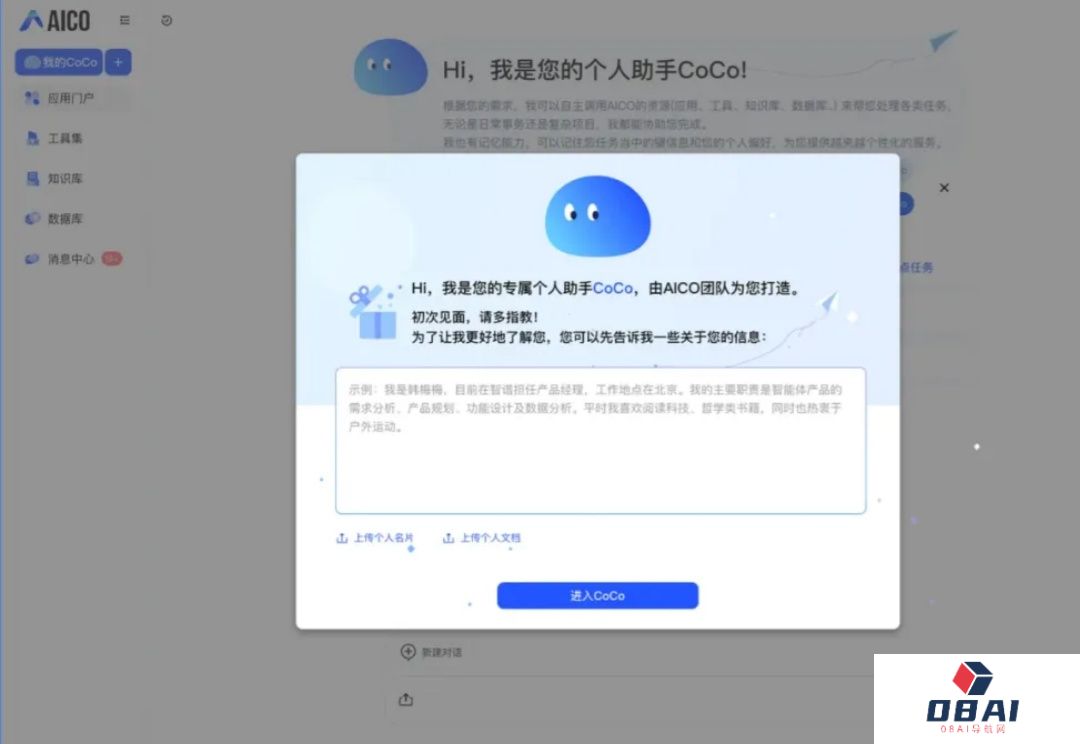This screenshot has width=1080, height=744.
Task: Open 数据库 in sidebar
Action: (65, 218)
